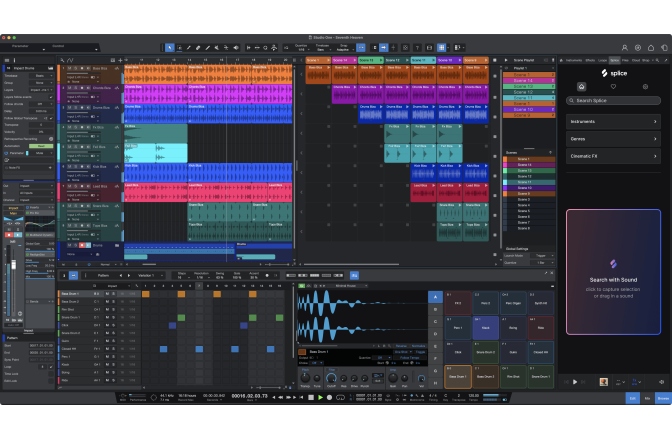Screen dimensions: 672x440
Task: Stop all scenes square button
Action: [x=495, y=60]
